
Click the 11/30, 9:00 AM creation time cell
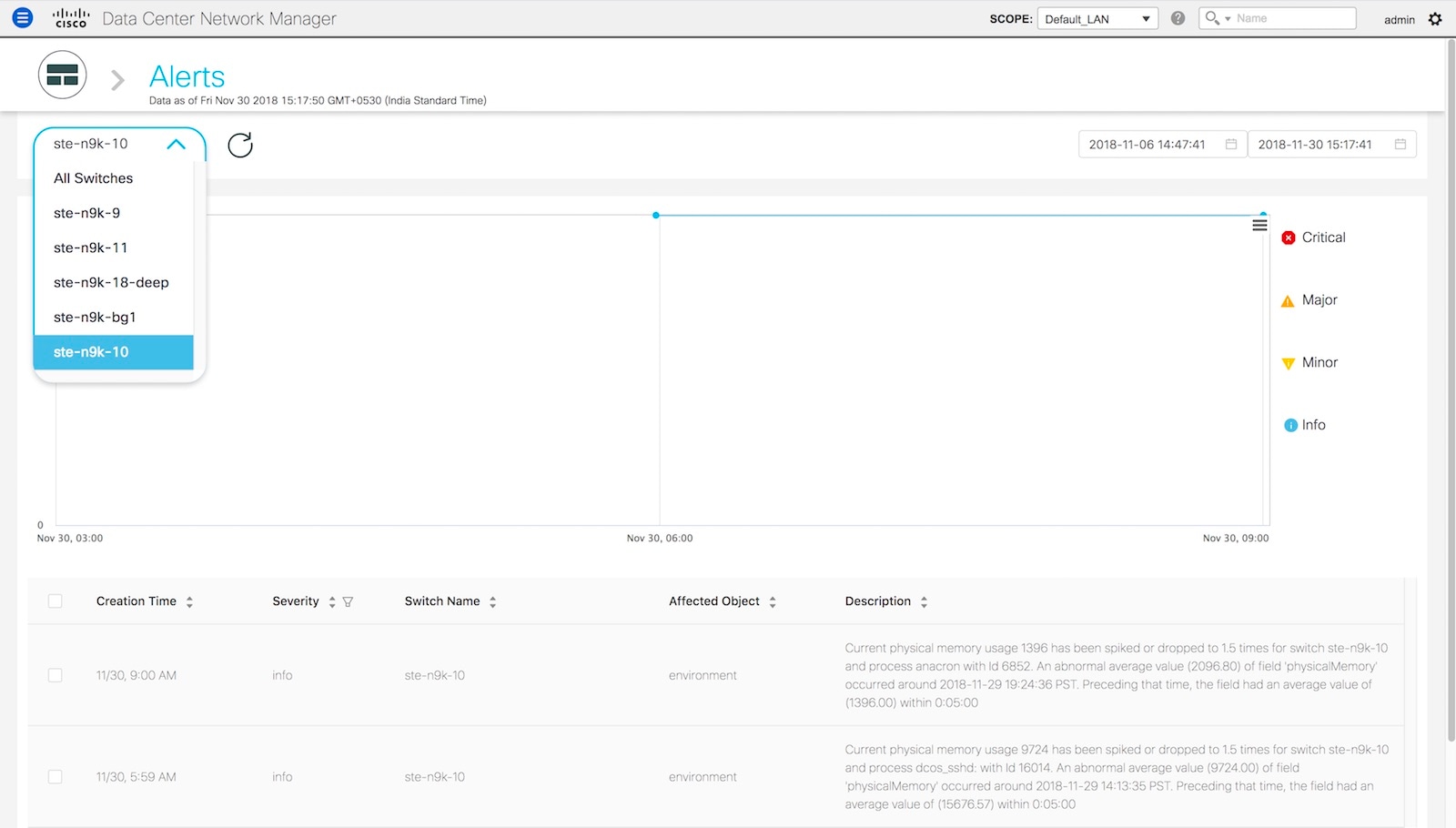[x=136, y=675]
